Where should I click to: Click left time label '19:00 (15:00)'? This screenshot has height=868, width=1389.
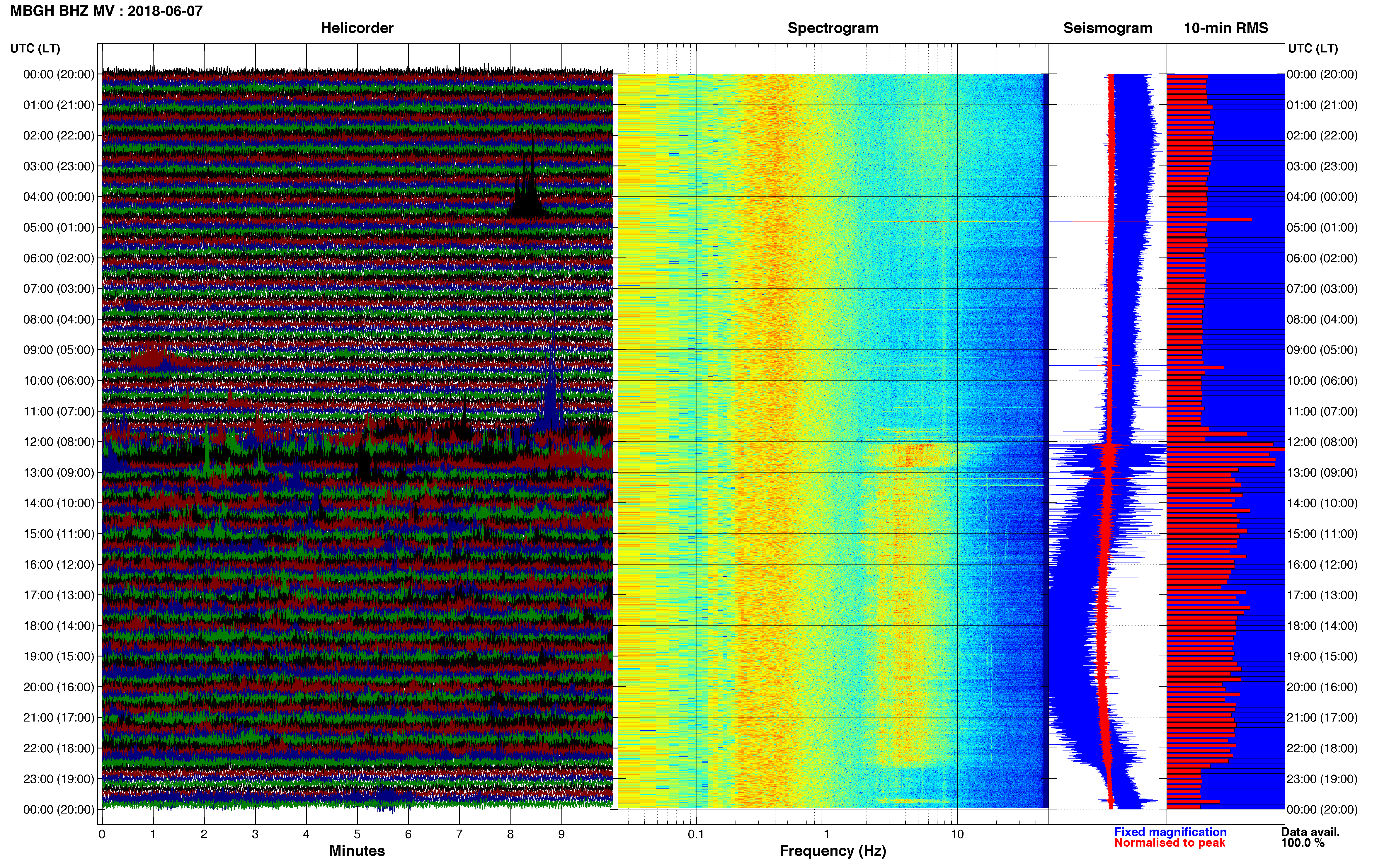pyautogui.click(x=59, y=656)
